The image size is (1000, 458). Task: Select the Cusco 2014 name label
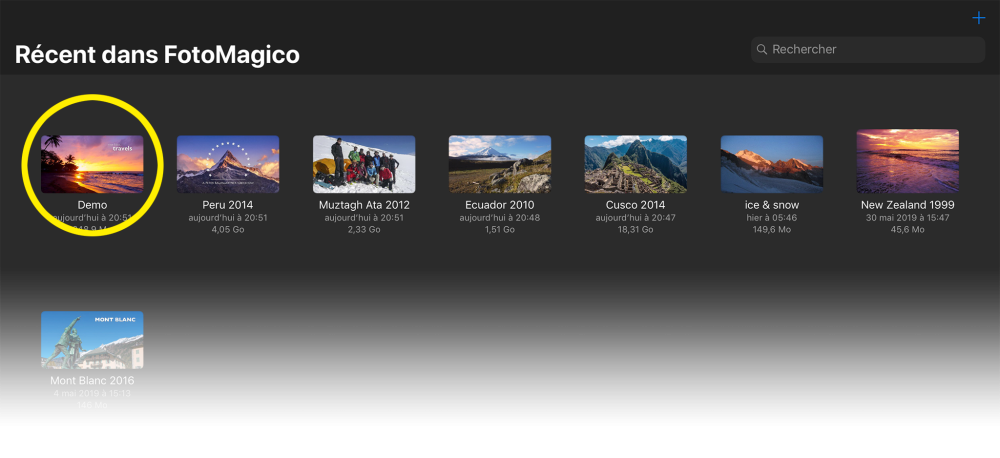click(x=636, y=205)
